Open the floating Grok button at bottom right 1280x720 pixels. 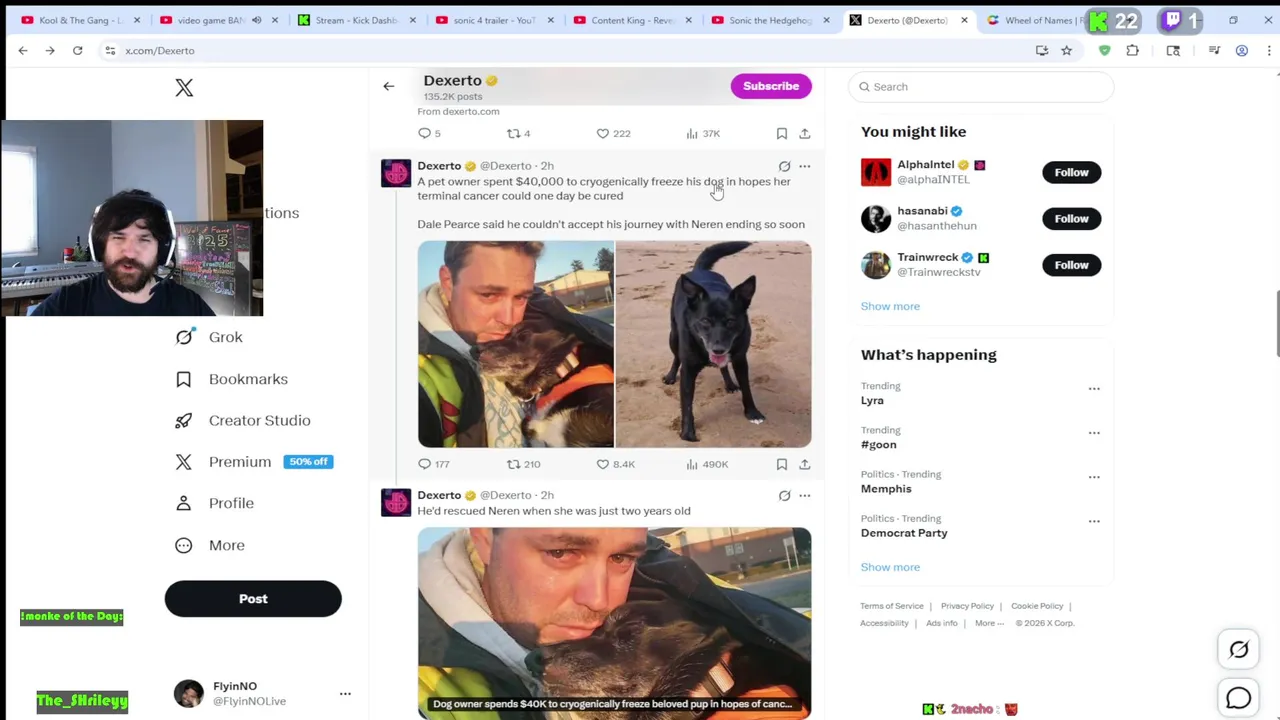click(x=1239, y=650)
